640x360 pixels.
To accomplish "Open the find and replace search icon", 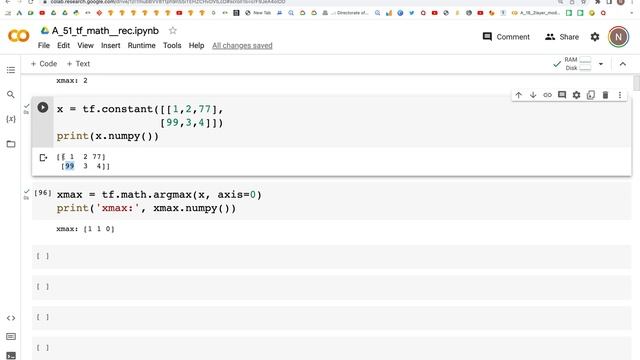I will coord(11,95).
